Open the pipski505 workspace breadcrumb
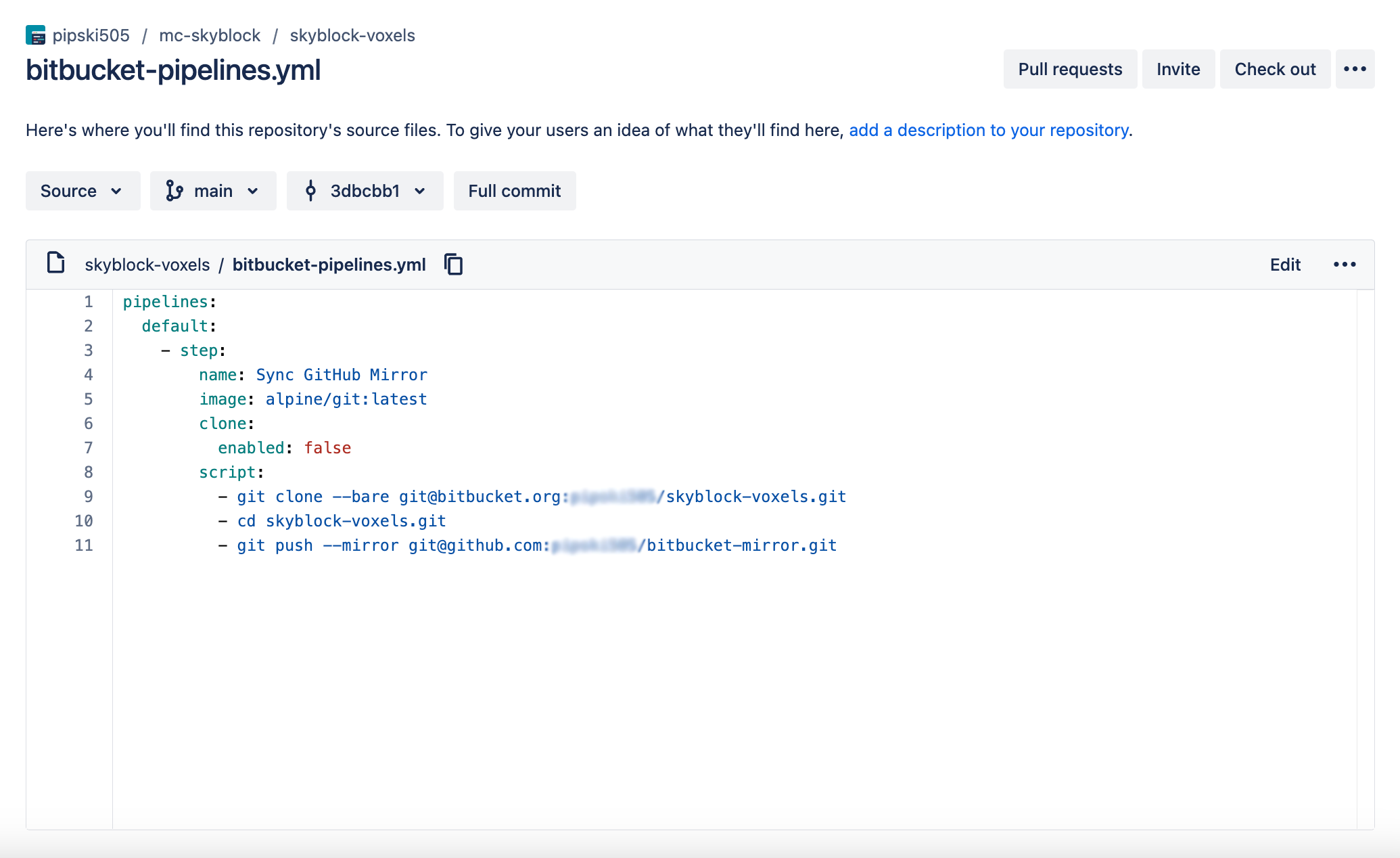Image resolution: width=1400 pixels, height=858 pixels. (x=91, y=35)
